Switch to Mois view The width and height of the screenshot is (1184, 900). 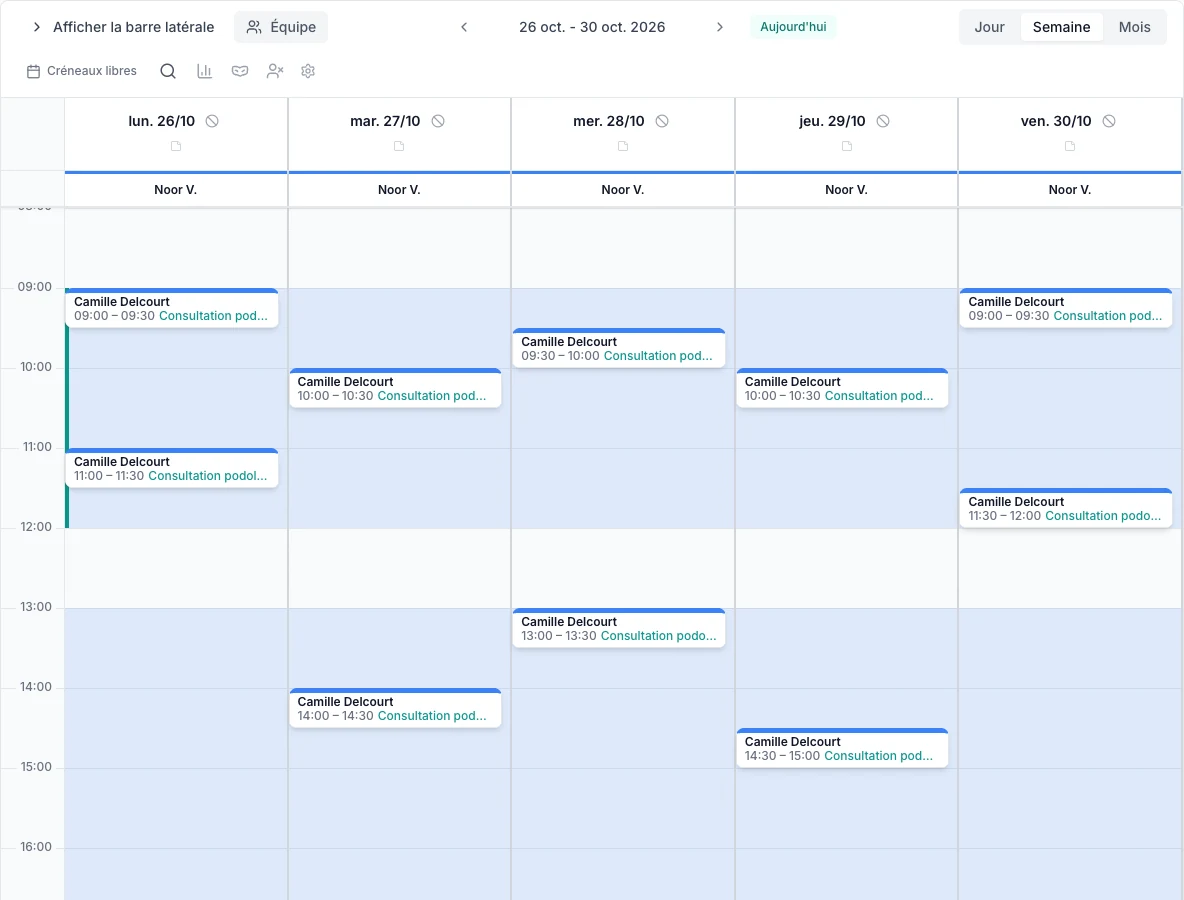tap(1134, 27)
